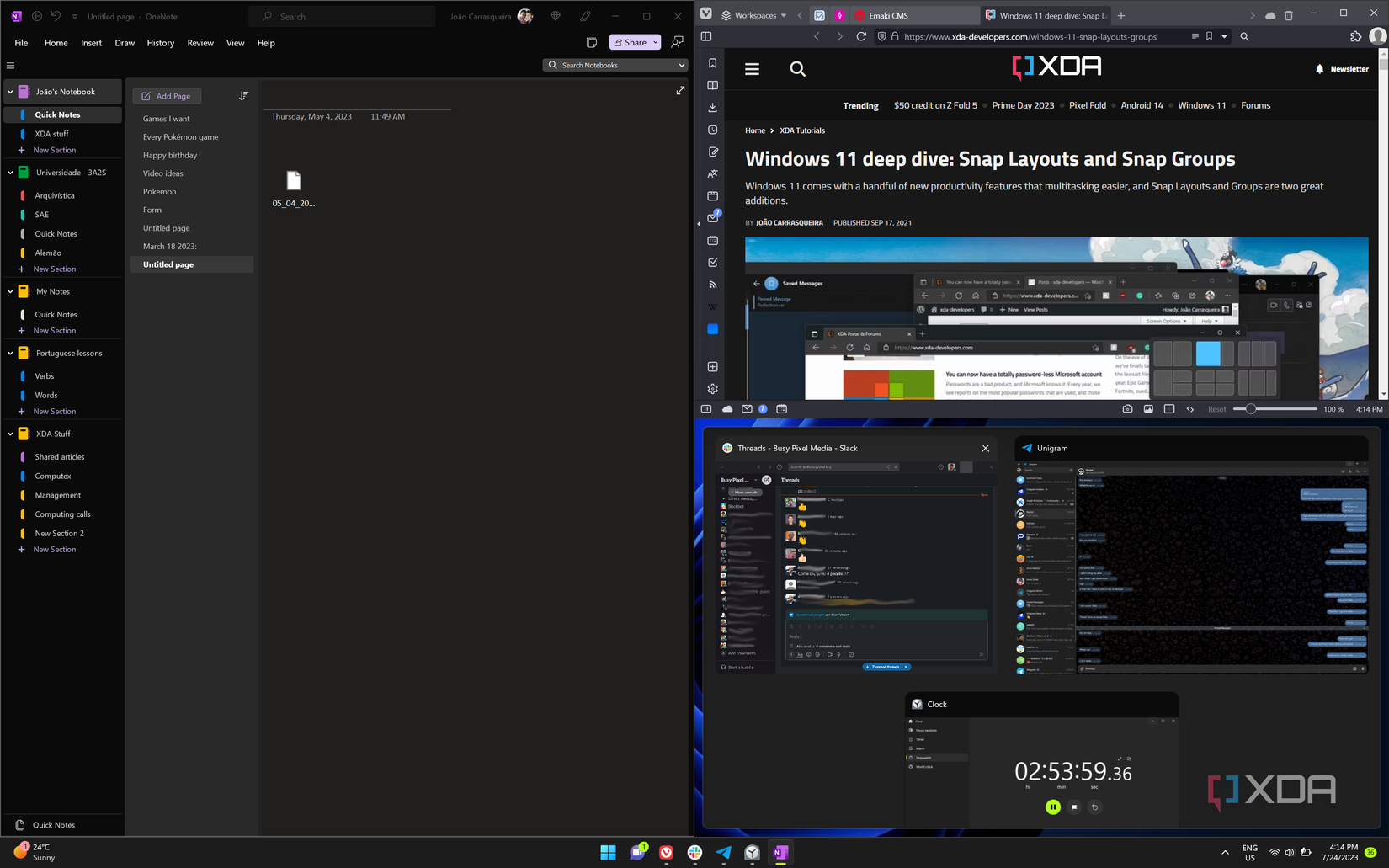Image resolution: width=1389 pixels, height=868 pixels.
Task: Open the Notes panel in Vivaldi sidebar
Action: pyautogui.click(x=712, y=152)
